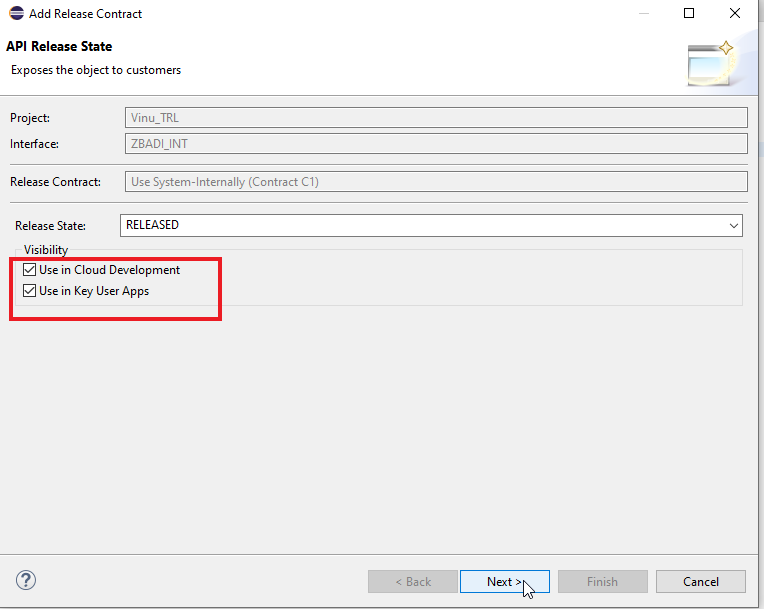The width and height of the screenshot is (764, 609).
Task: Click the Interface field ZBADI_INT
Action: click(436, 144)
